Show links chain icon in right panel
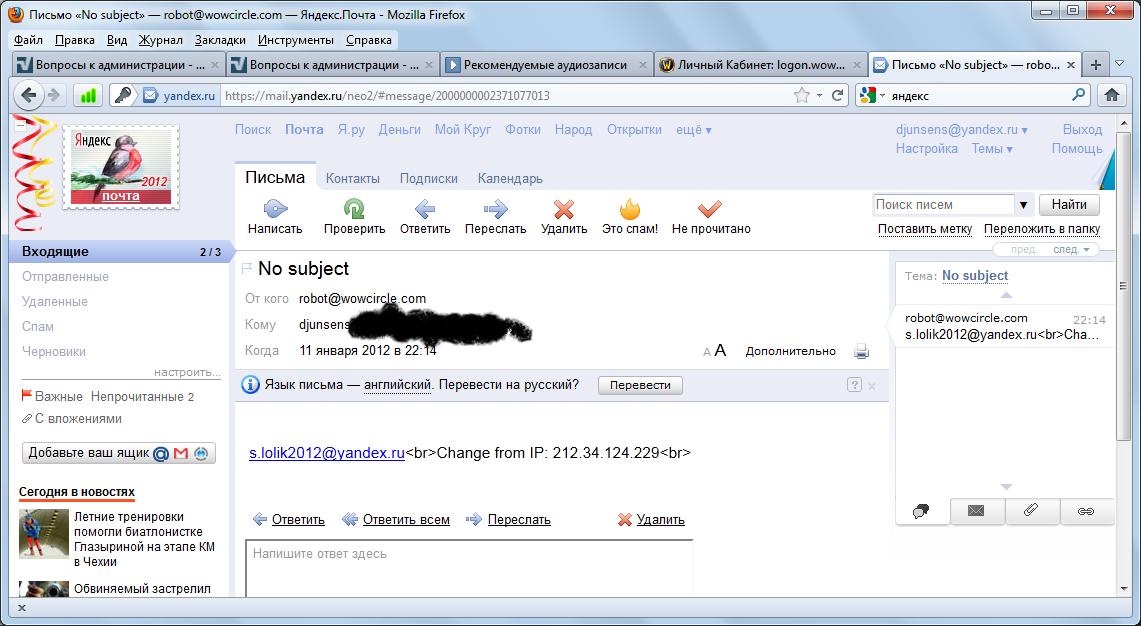Image resolution: width=1141 pixels, height=626 pixels. [x=1086, y=511]
